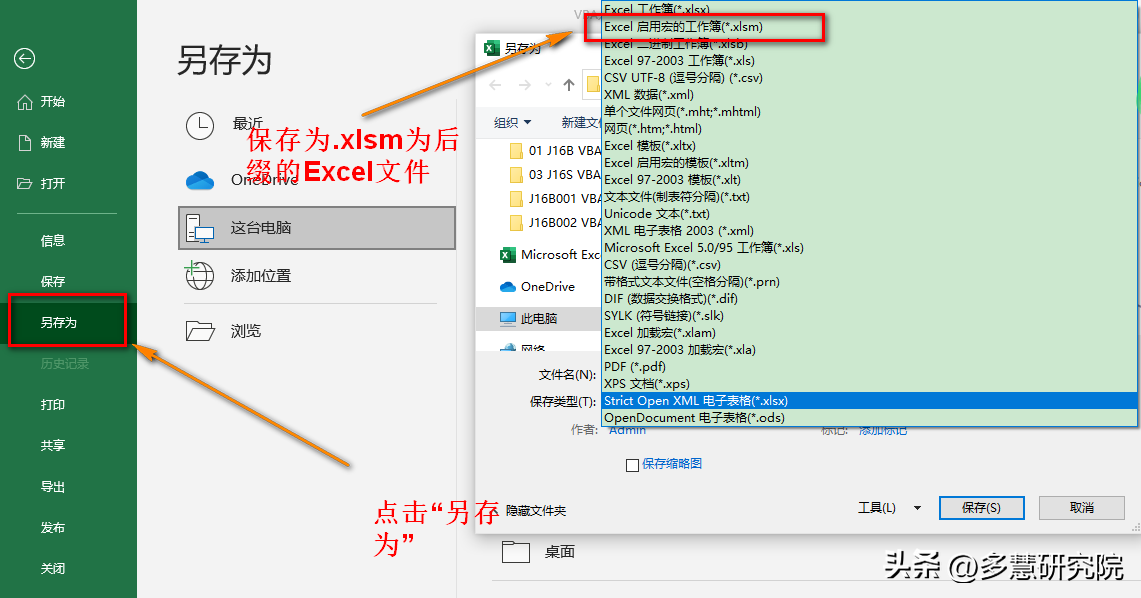Click the OneDrive cloud icon in save locations
This screenshot has height=598, width=1141.
pos(199,180)
